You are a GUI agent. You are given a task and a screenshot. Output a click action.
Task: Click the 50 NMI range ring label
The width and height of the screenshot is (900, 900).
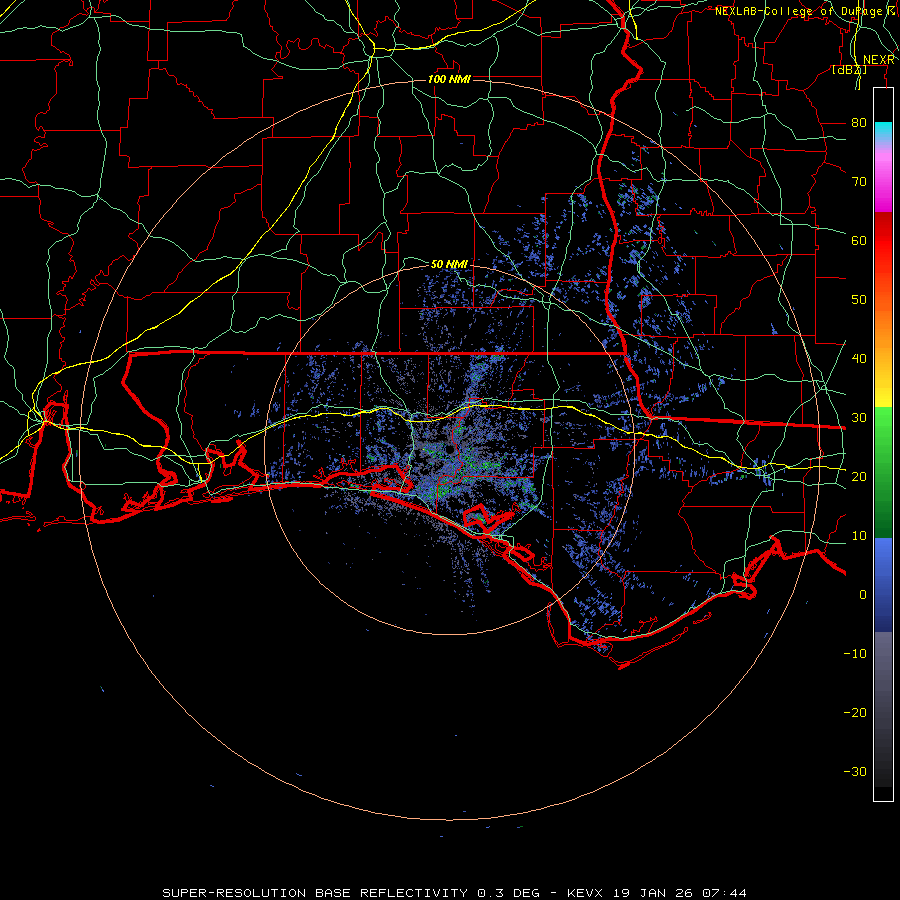(449, 264)
